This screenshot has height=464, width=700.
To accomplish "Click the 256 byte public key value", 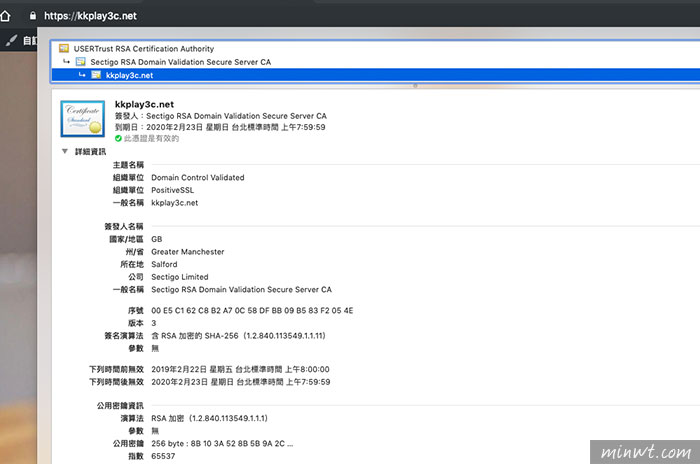I will pos(222,443).
